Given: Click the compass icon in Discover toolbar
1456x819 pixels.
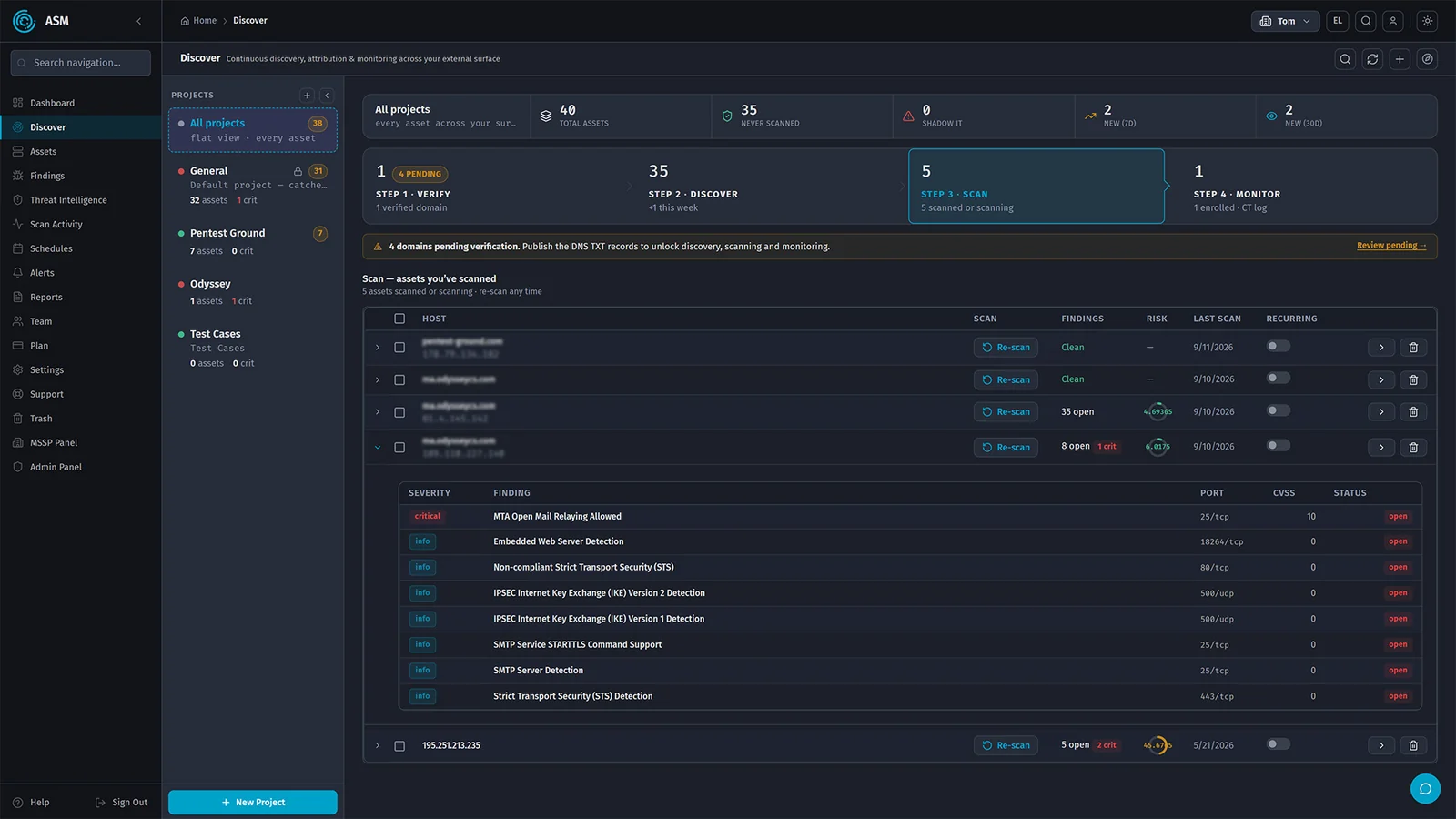Looking at the screenshot, I should (1428, 59).
